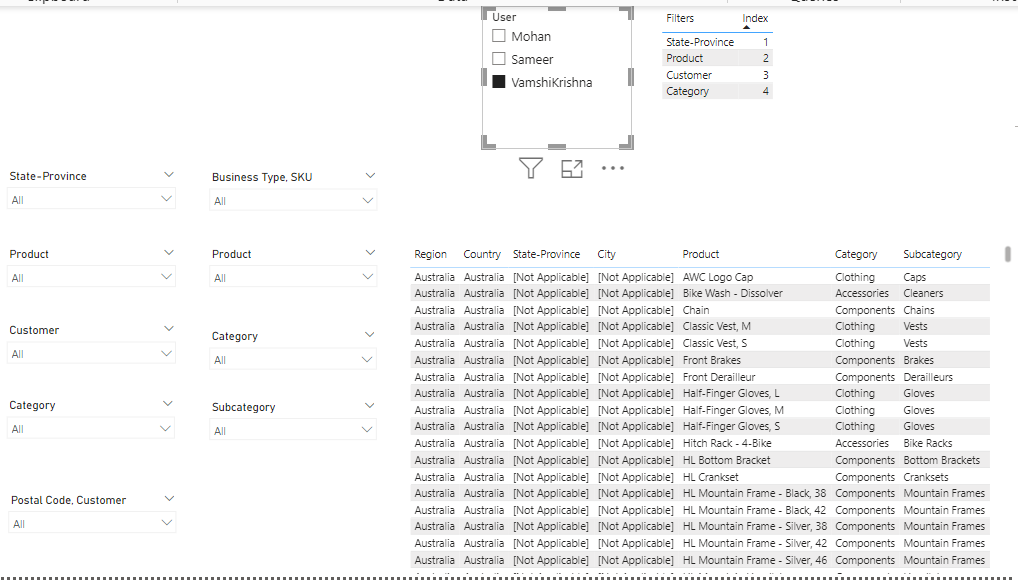The height and width of the screenshot is (583, 1018).
Task: Sort table by Subcategory column header
Action: [x=932, y=254]
